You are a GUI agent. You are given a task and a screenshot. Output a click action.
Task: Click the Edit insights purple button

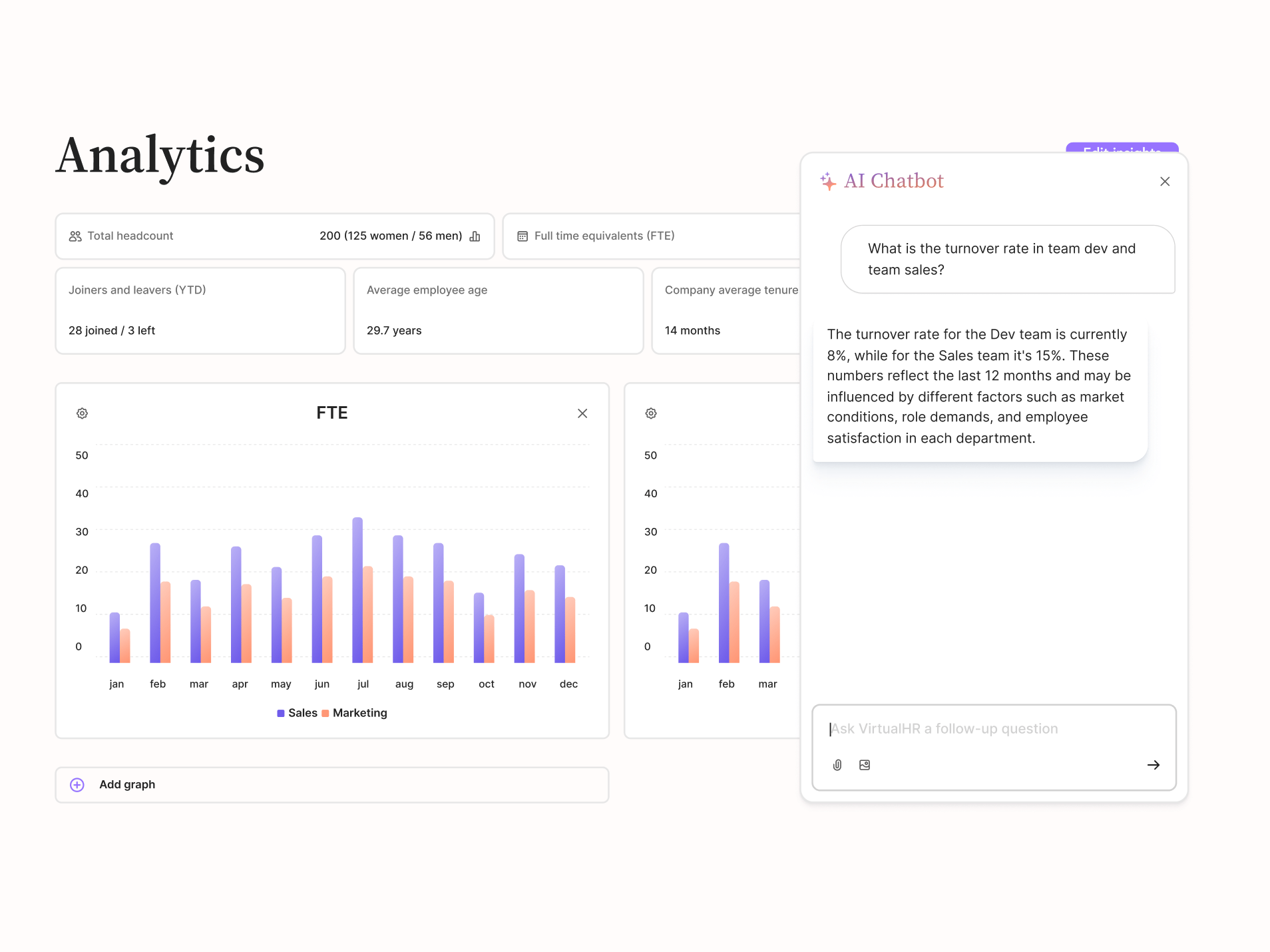1122,148
